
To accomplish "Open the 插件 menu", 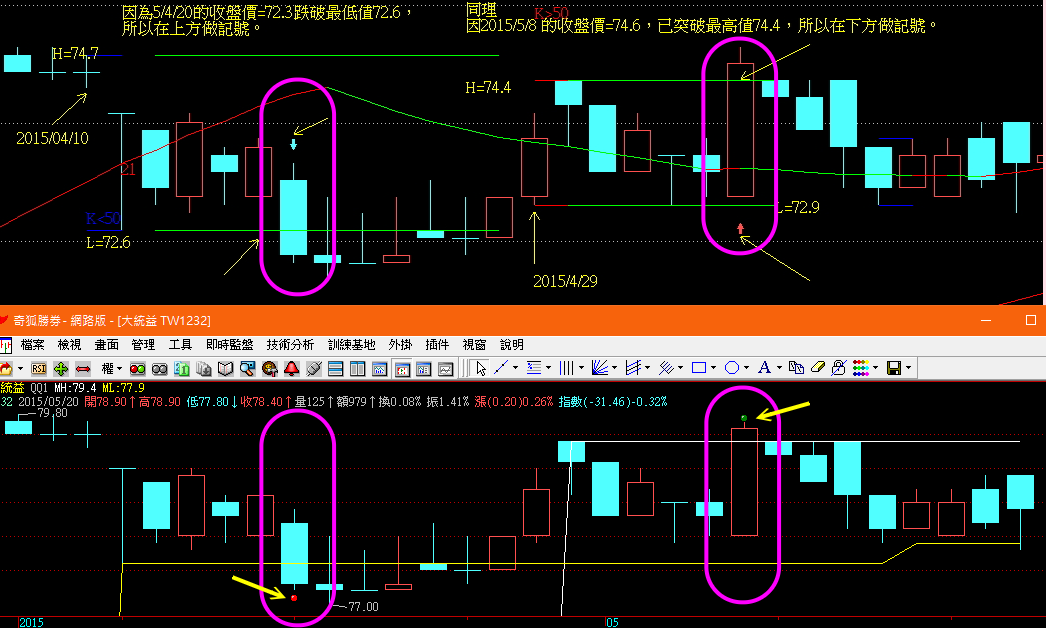I will [x=438, y=345].
